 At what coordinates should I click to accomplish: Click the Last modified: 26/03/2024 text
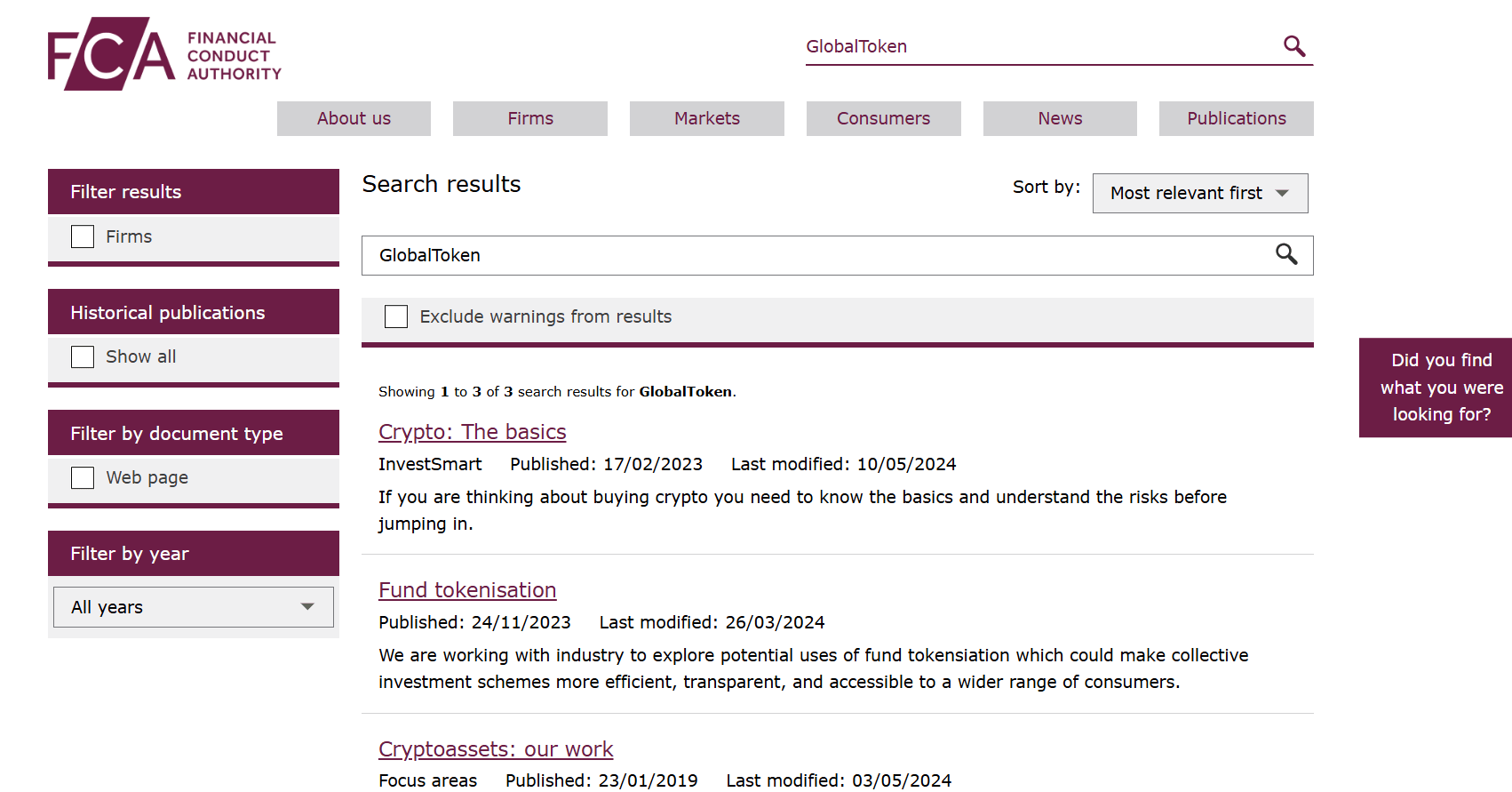pyautogui.click(x=712, y=622)
